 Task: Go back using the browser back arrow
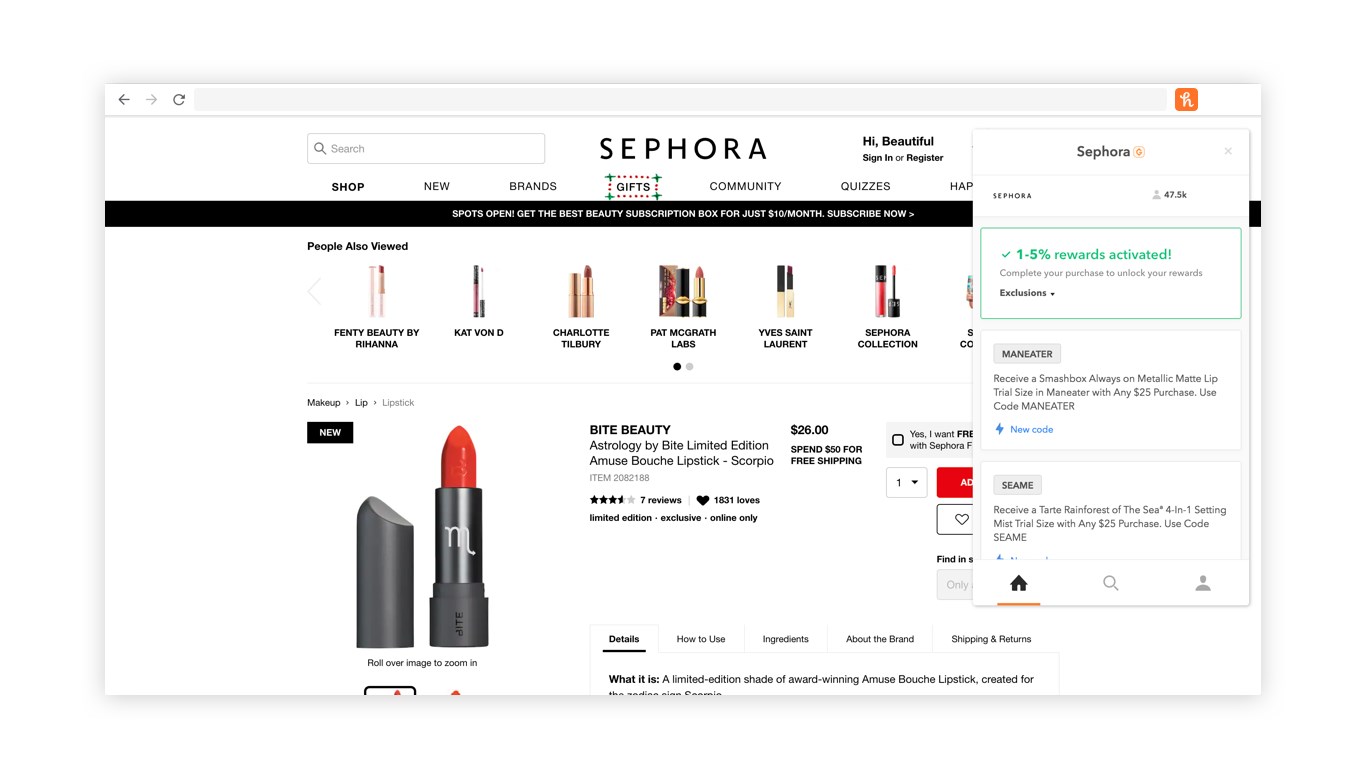click(124, 99)
